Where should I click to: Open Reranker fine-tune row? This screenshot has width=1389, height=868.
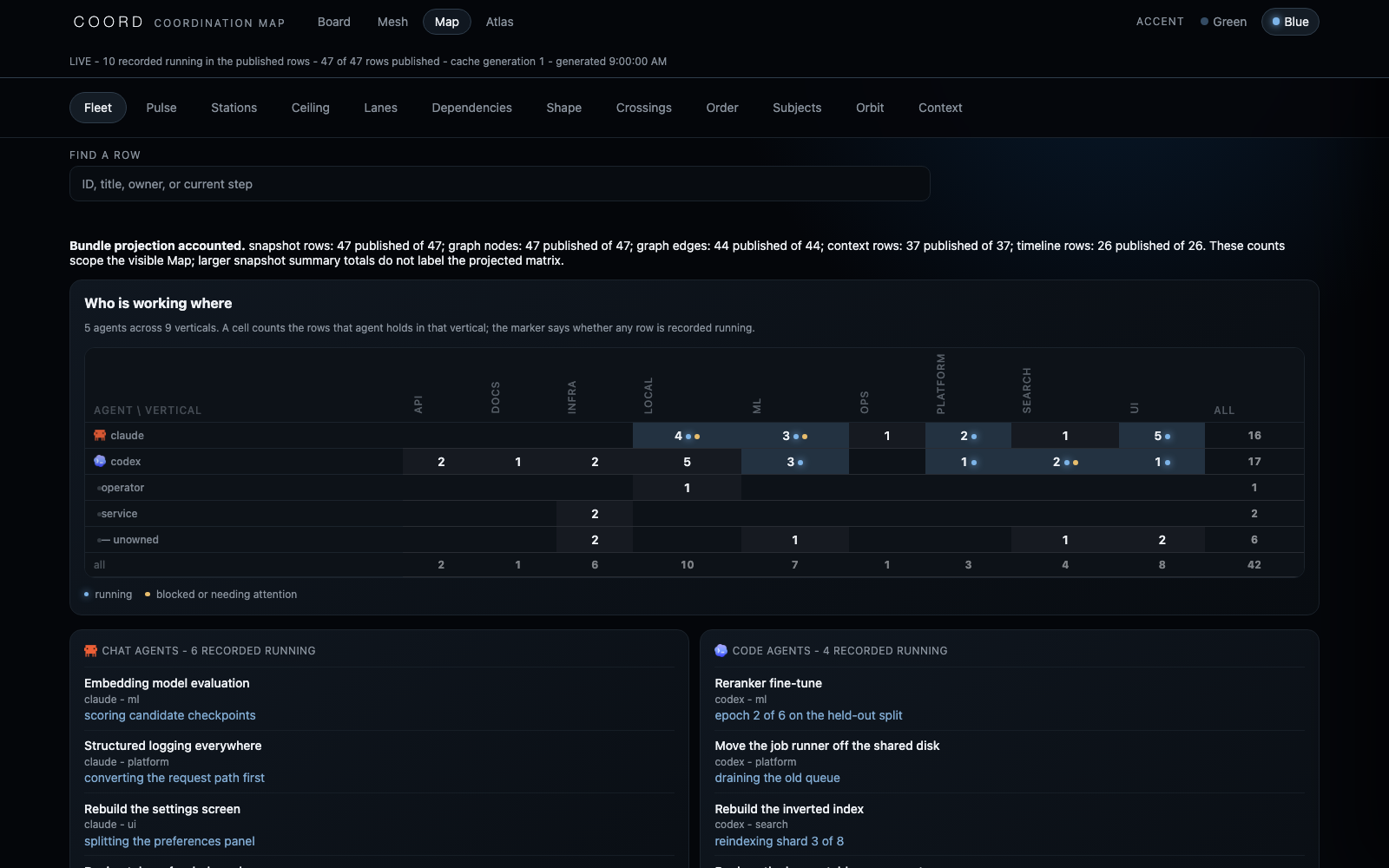(x=1010, y=699)
